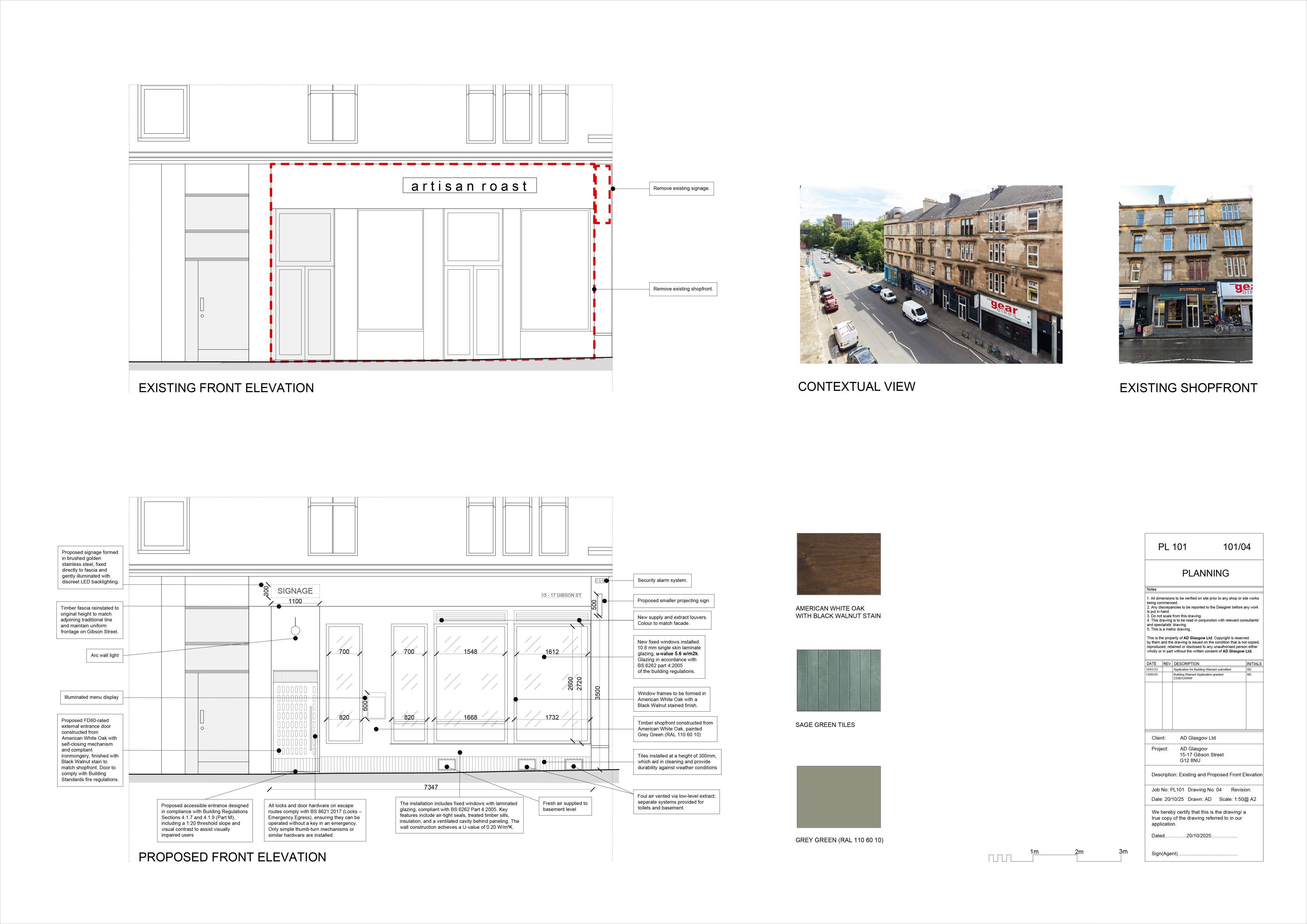Select the 'Tiles installed at a height' note

point(677,762)
